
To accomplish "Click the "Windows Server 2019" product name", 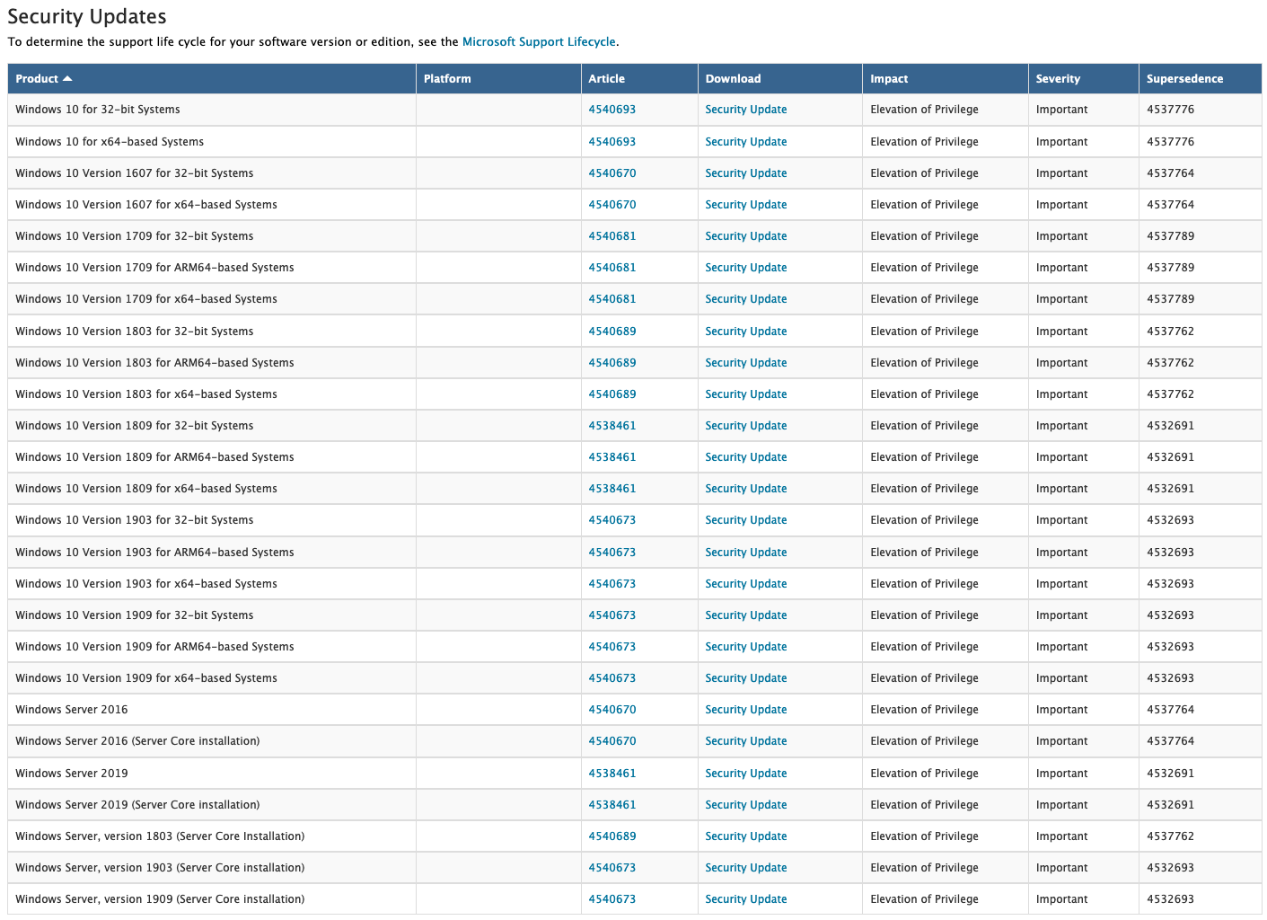I will pos(72,773).
